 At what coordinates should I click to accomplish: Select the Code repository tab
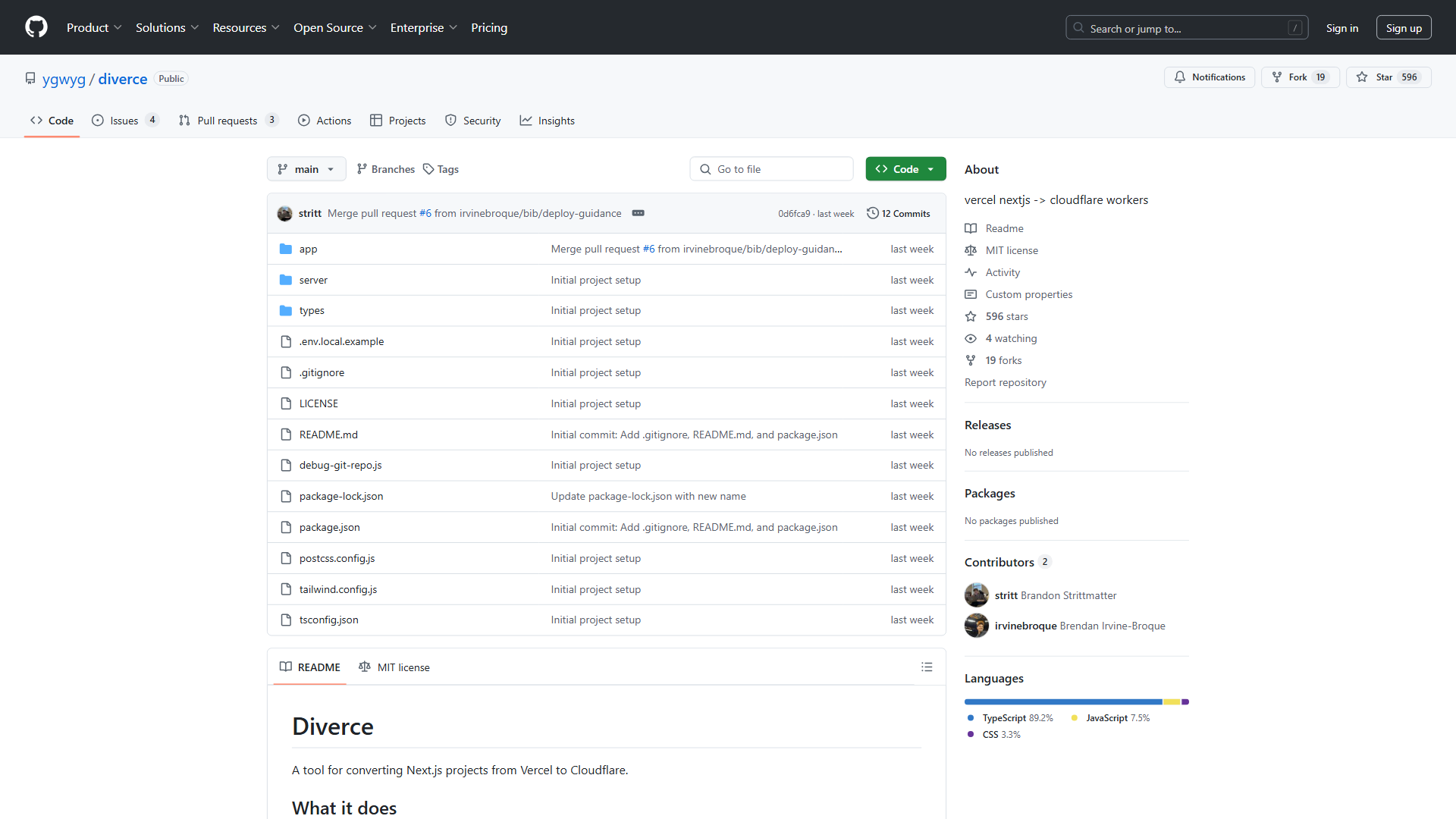[52, 121]
